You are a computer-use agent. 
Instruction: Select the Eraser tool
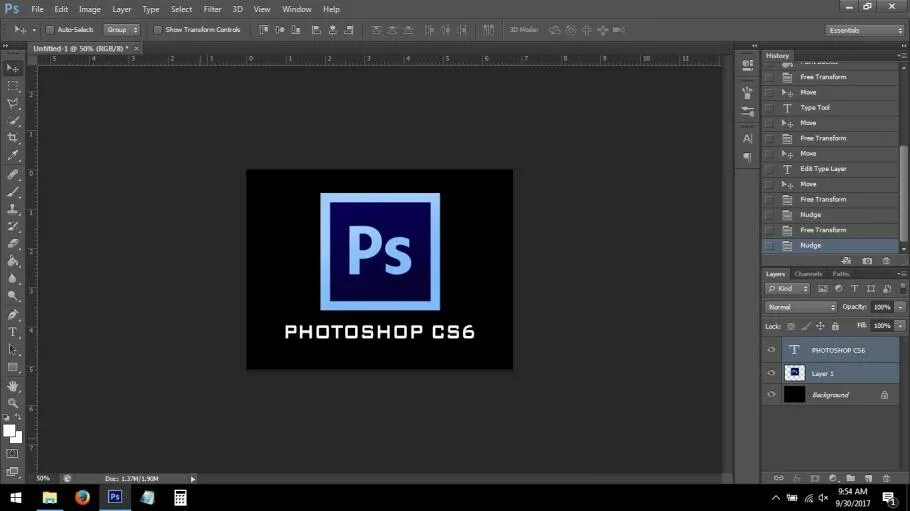point(12,244)
